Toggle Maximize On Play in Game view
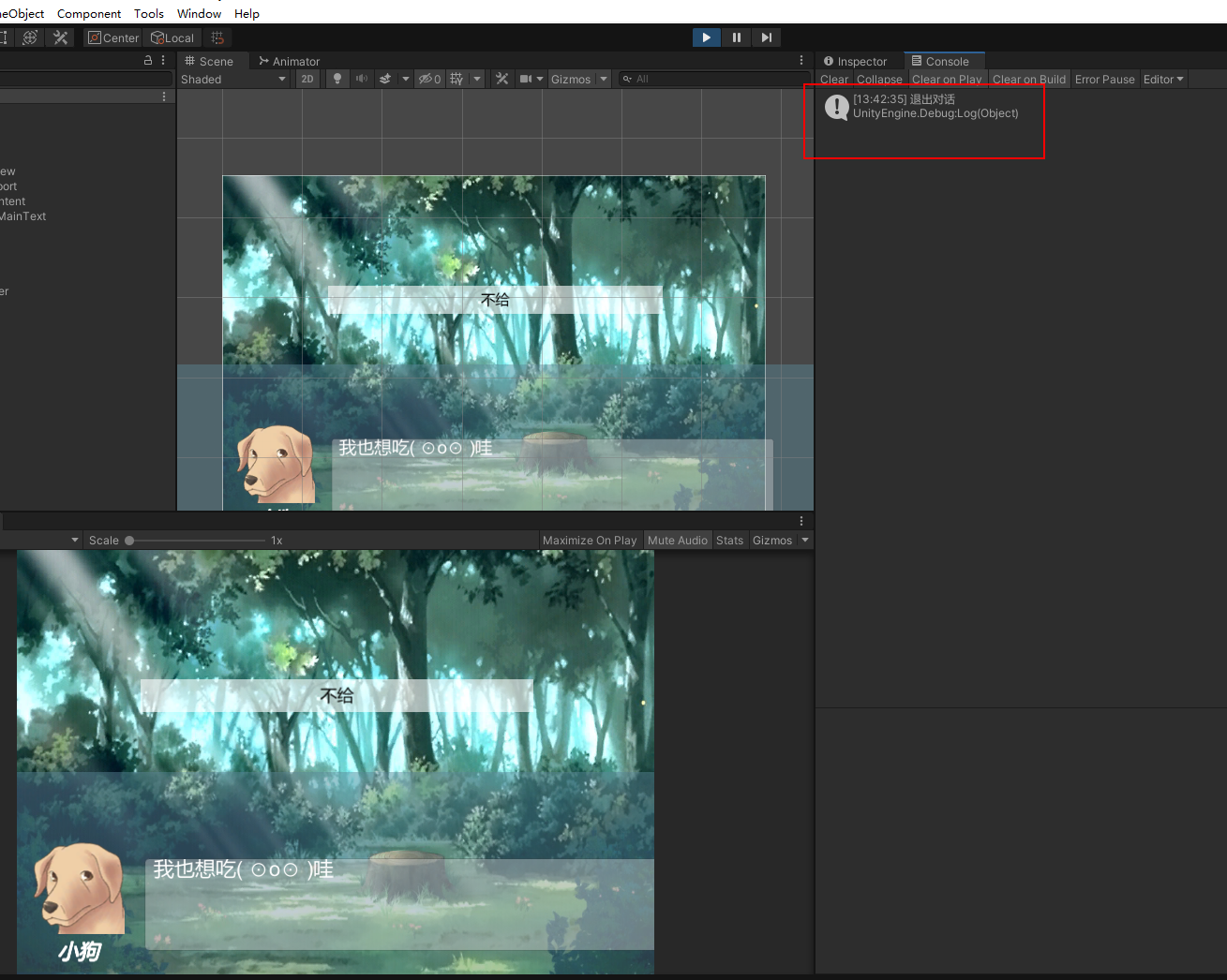The image size is (1227, 980). 590,541
